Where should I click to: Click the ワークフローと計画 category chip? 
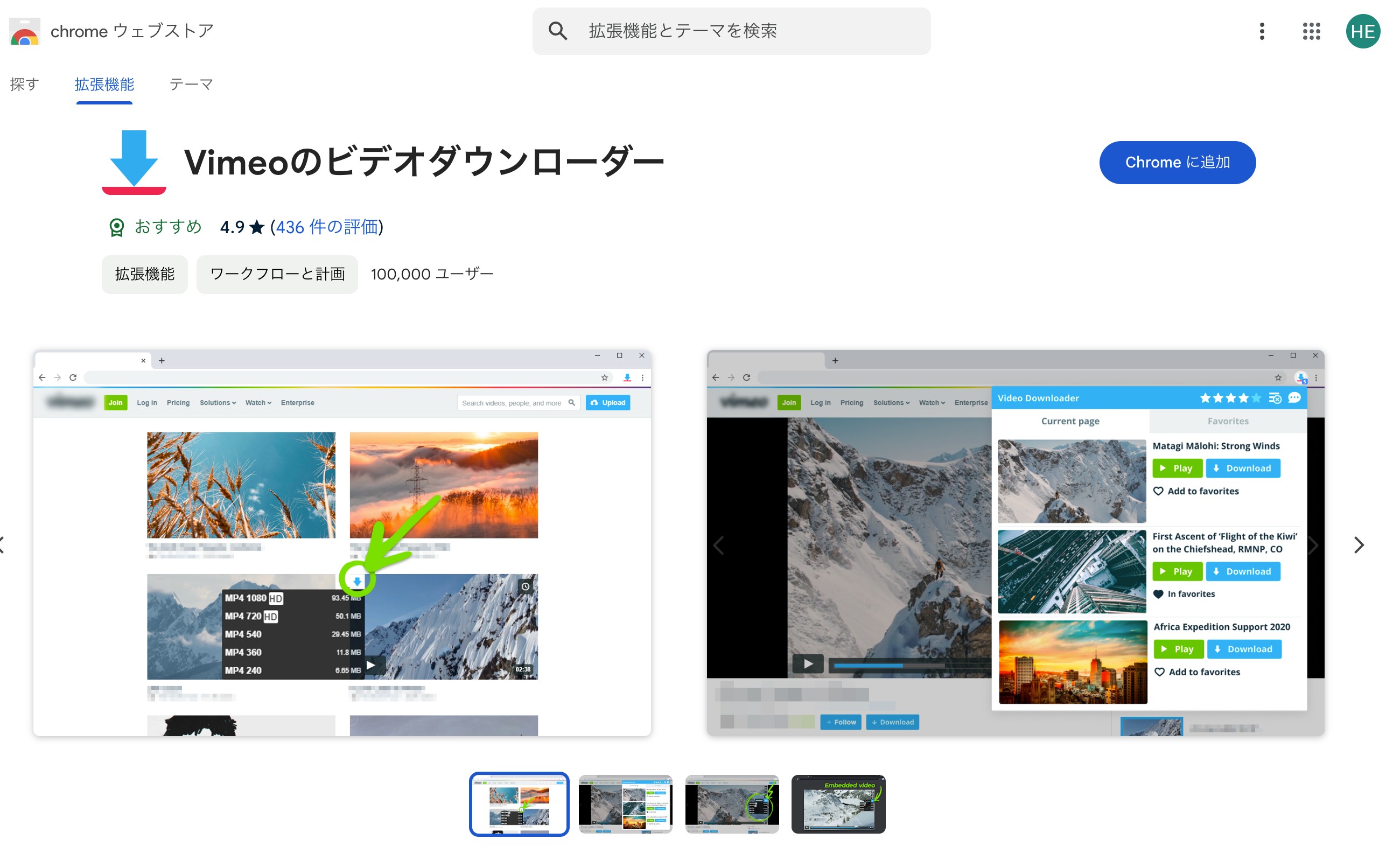tap(277, 274)
